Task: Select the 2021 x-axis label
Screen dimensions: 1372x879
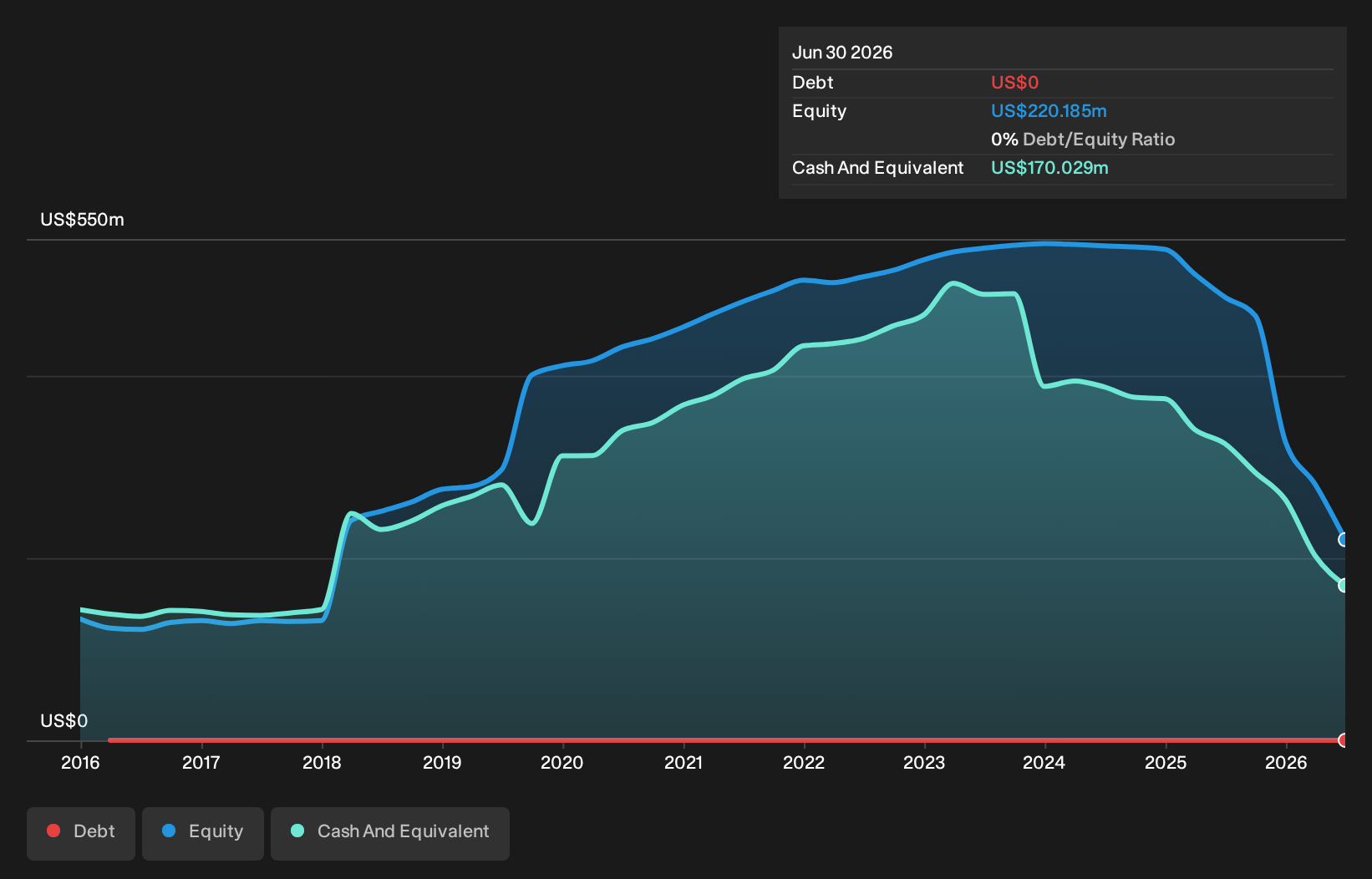Action: coord(683,762)
